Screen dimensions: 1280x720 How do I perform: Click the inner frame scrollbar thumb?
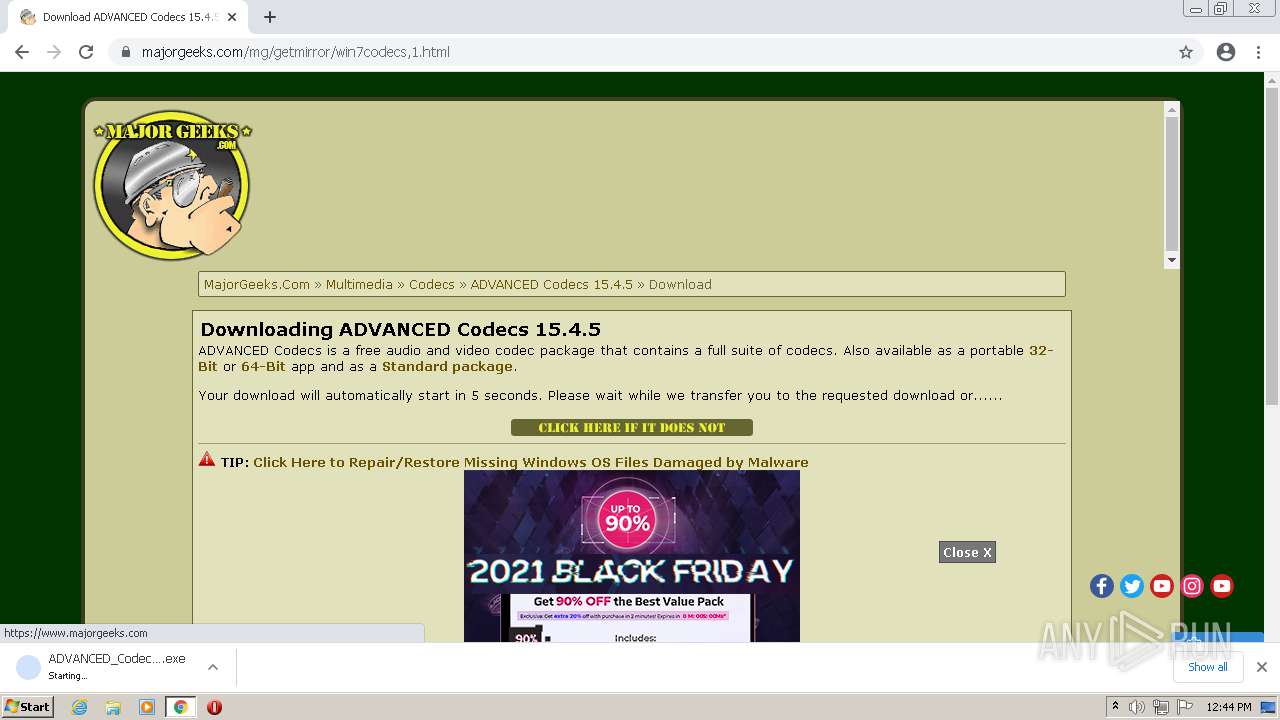1172,182
